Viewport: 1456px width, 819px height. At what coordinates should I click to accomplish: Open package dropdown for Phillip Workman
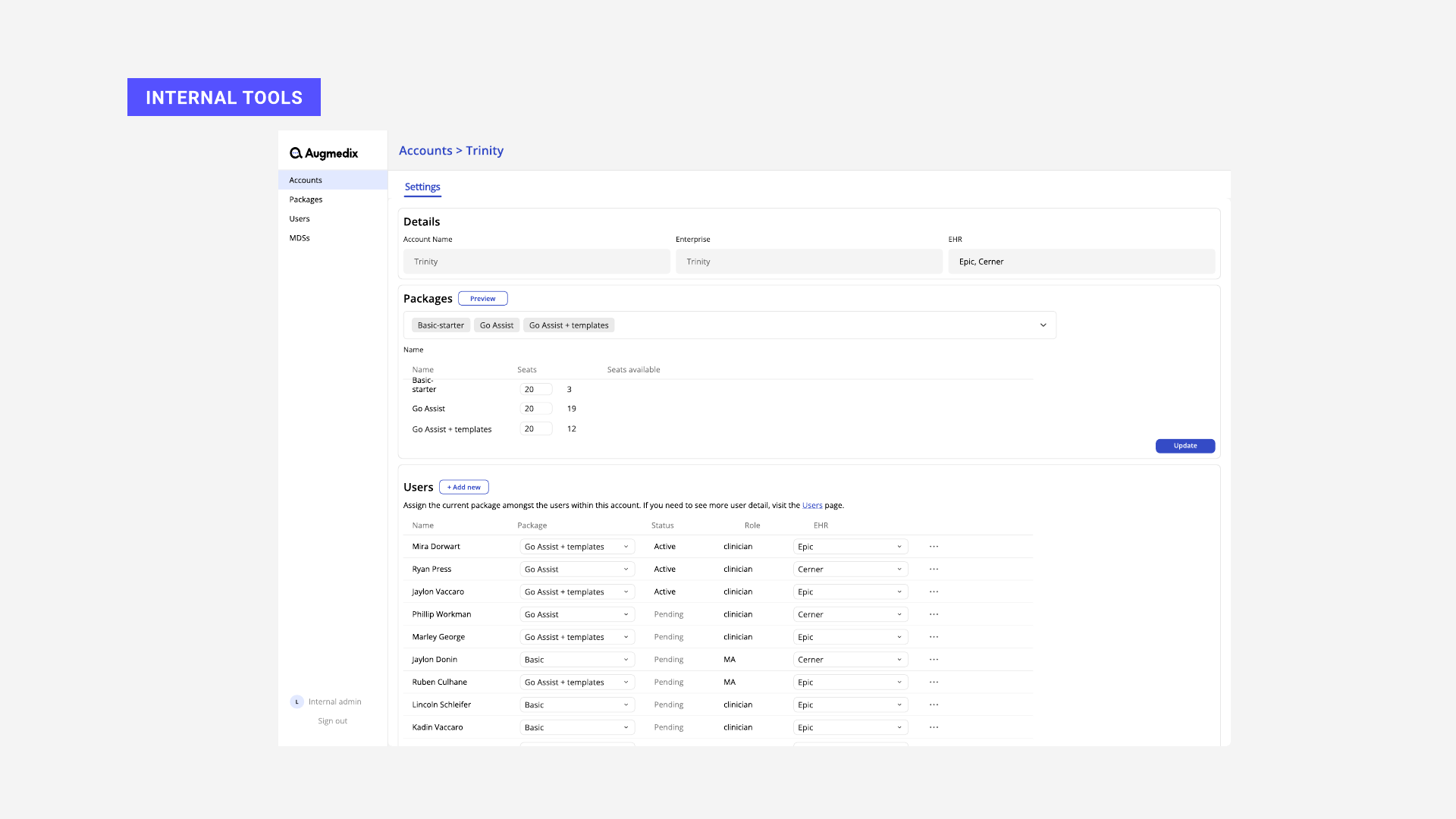point(577,615)
